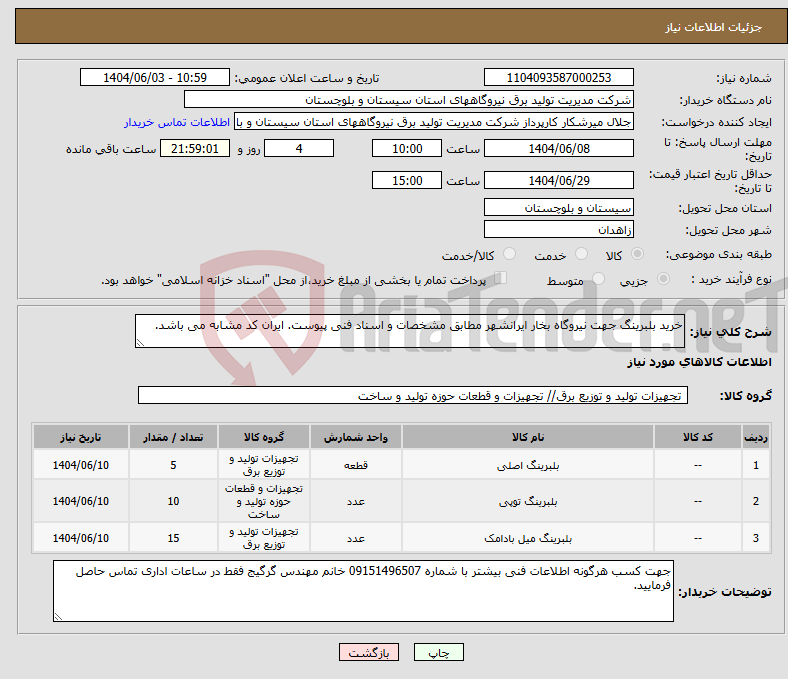Click the response deadline date 1404/06/08 field

tap(558, 148)
